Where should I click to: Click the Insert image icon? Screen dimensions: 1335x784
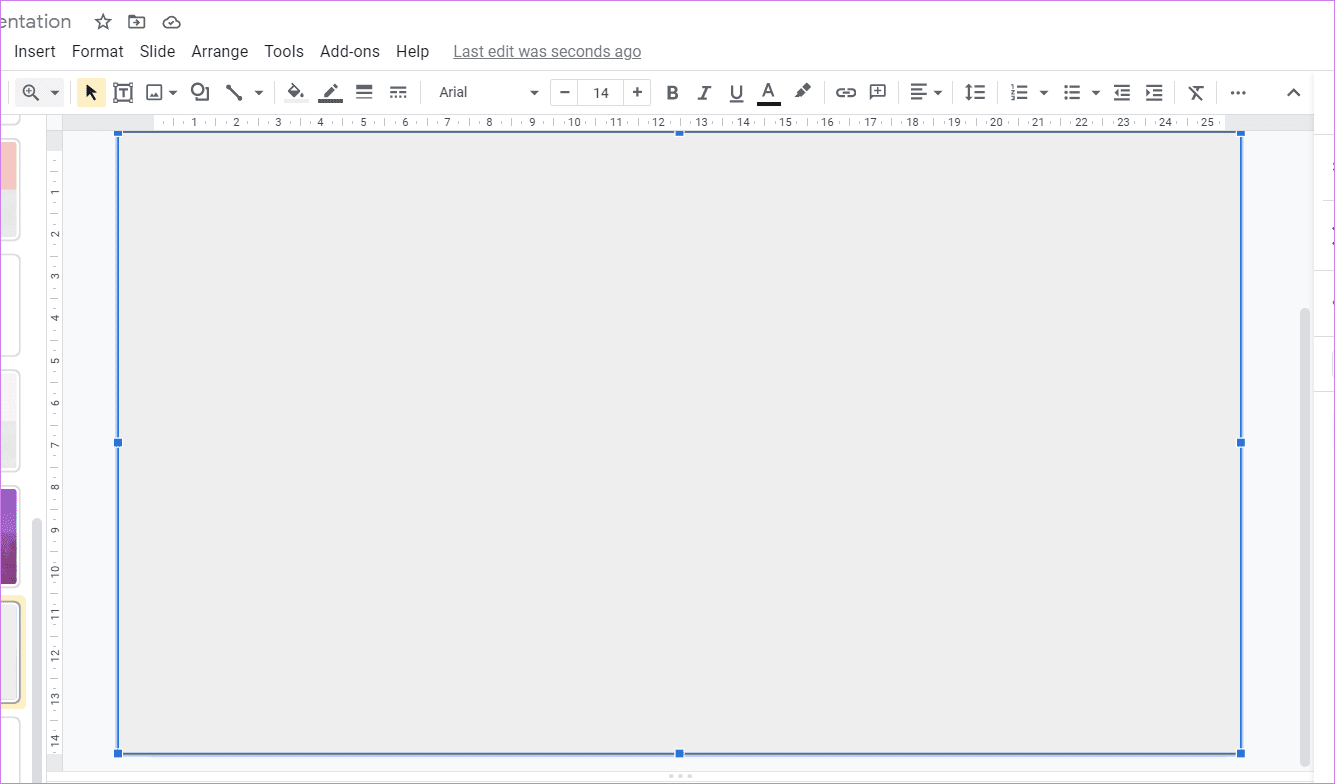[x=154, y=93]
